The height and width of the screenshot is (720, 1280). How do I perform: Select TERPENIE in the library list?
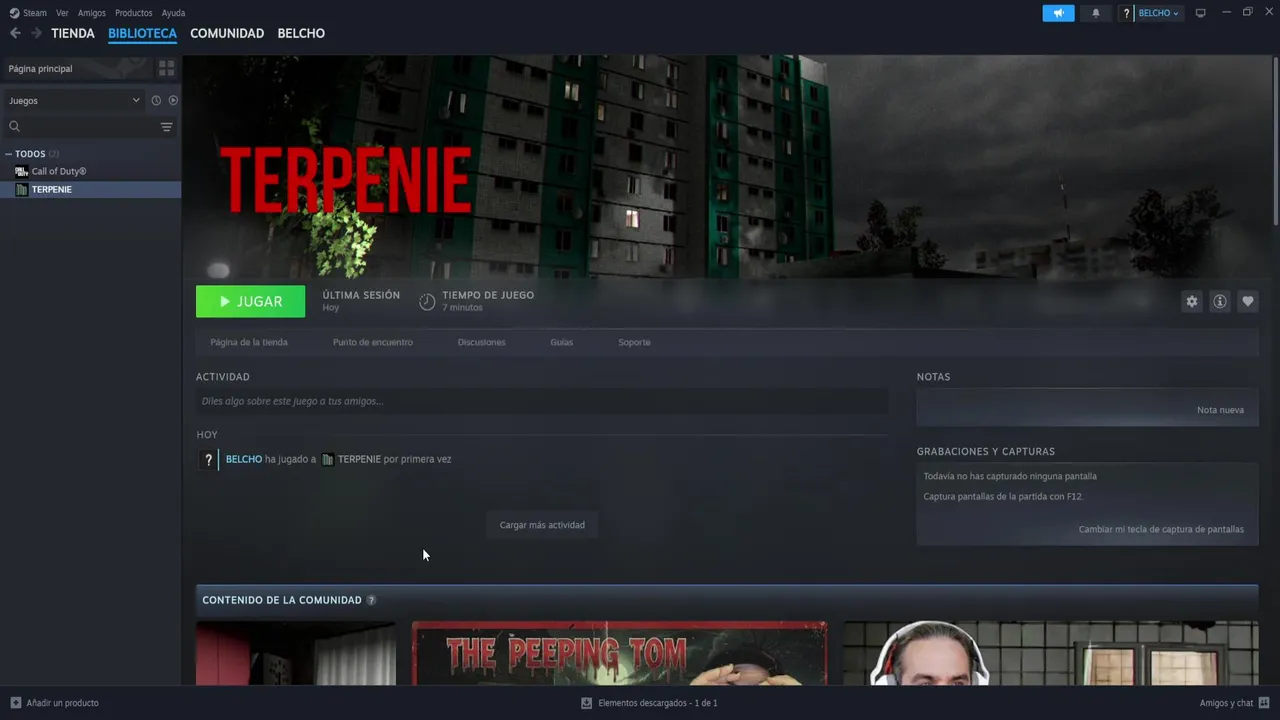click(90, 189)
